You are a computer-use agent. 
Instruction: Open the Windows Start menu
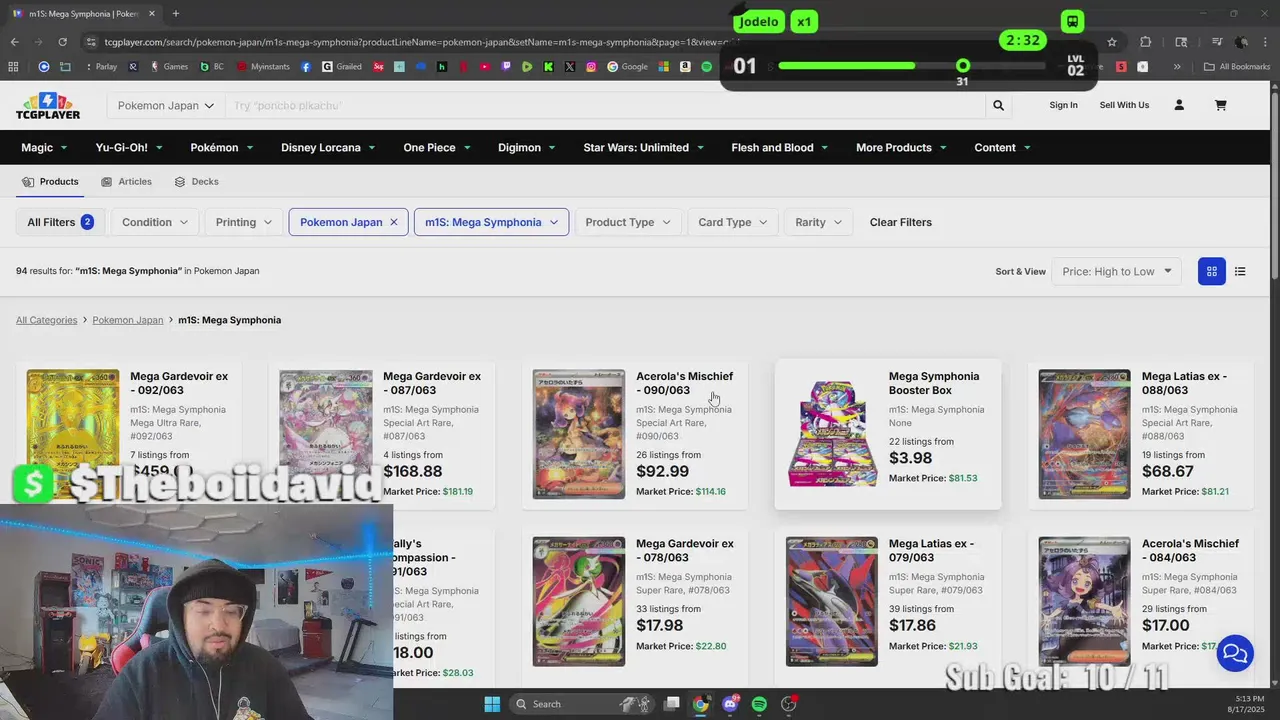coord(492,704)
